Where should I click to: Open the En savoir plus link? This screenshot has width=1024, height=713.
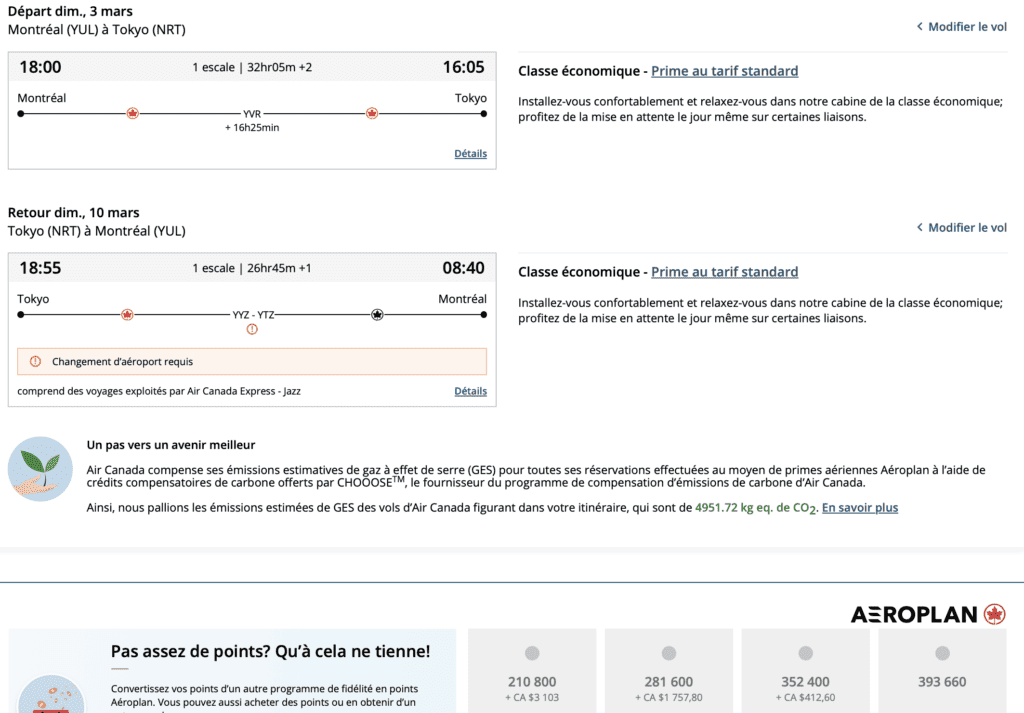point(859,508)
